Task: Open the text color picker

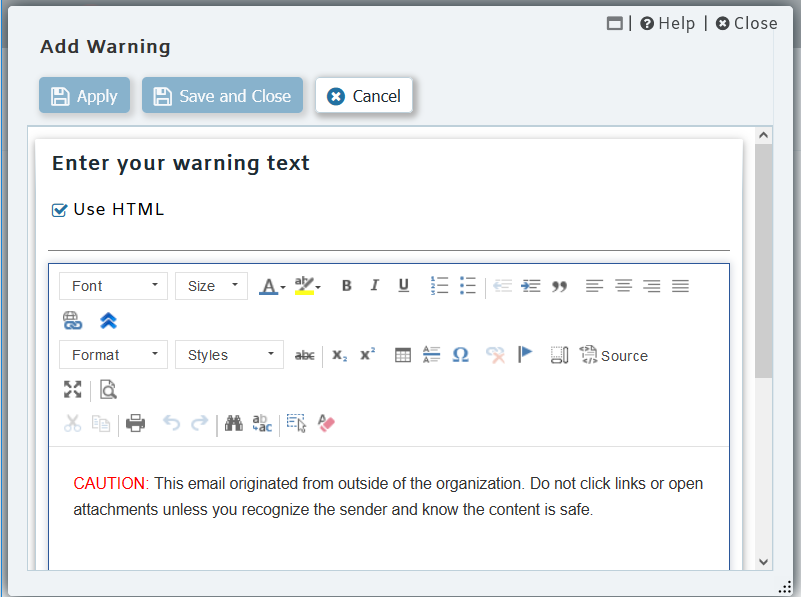Action: (x=271, y=285)
